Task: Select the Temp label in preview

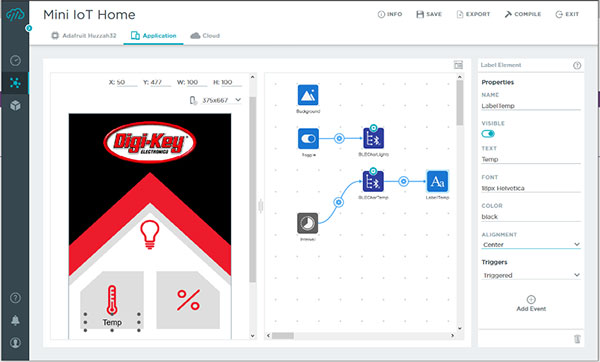Action: click(x=112, y=323)
